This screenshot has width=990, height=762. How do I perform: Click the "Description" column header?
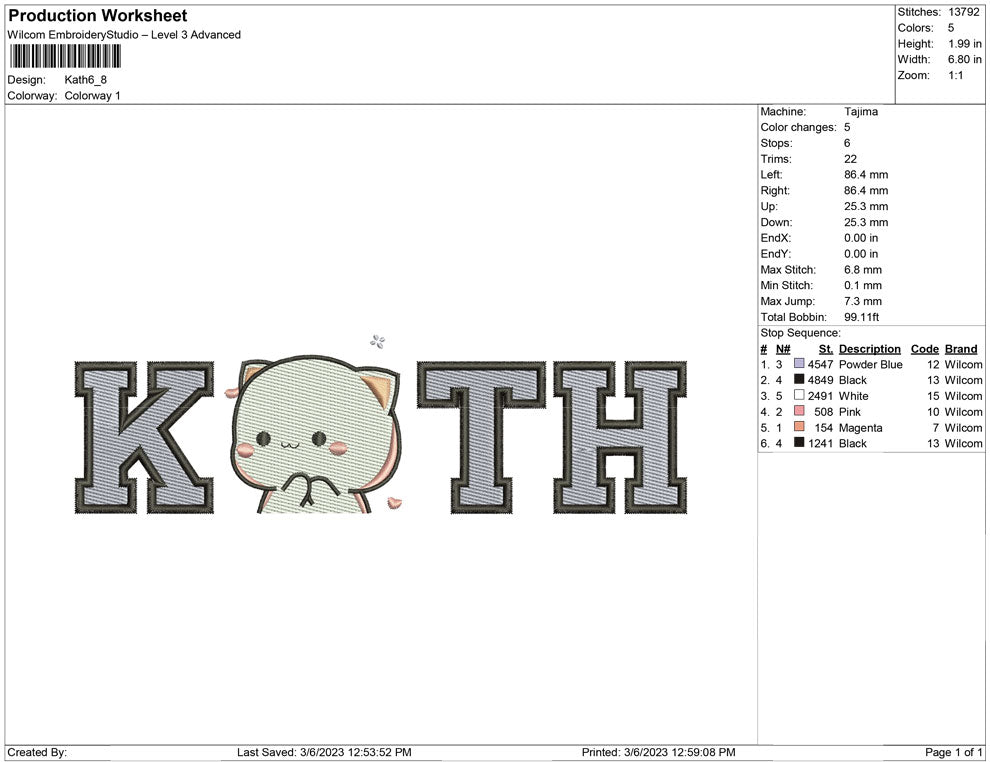coord(870,348)
